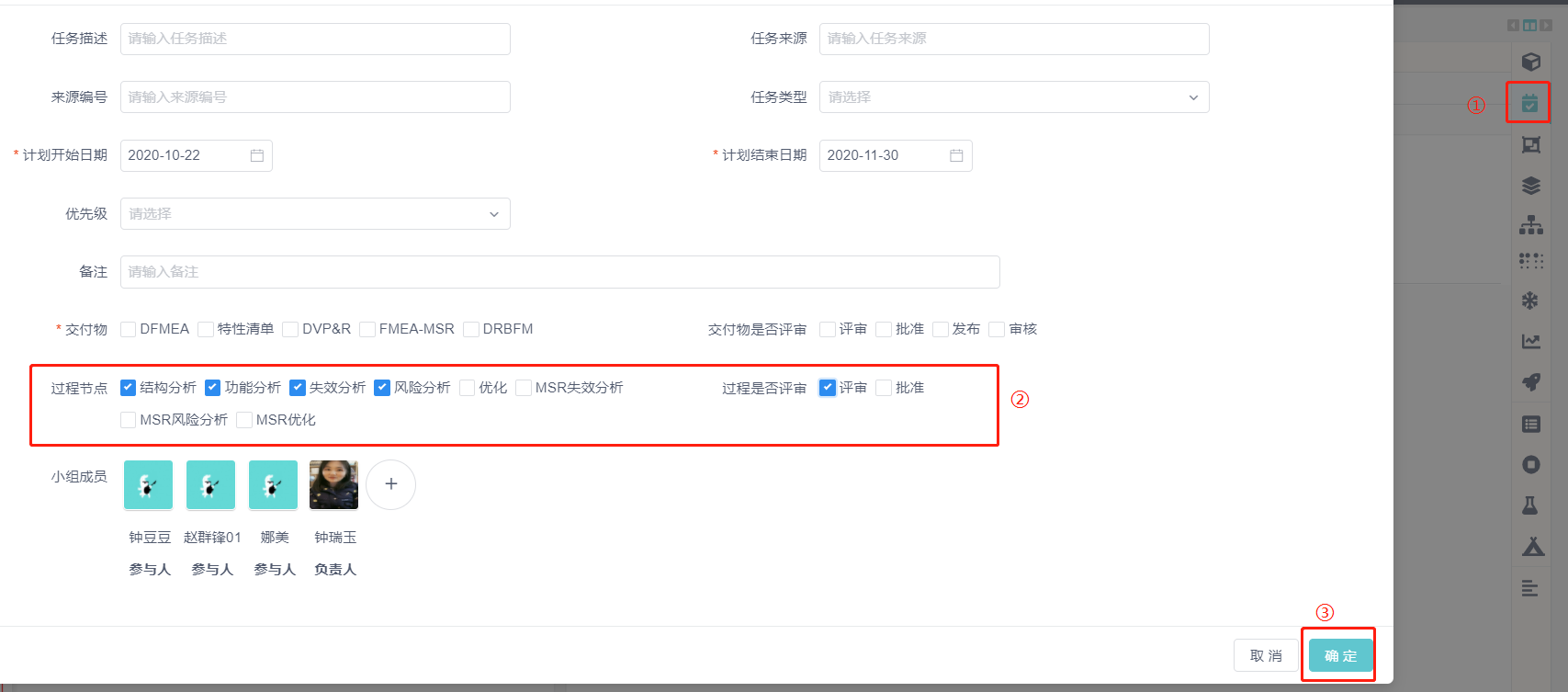Click the dotted matrix grid icon
This screenshot has width=1568, height=692.
[x=1530, y=261]
